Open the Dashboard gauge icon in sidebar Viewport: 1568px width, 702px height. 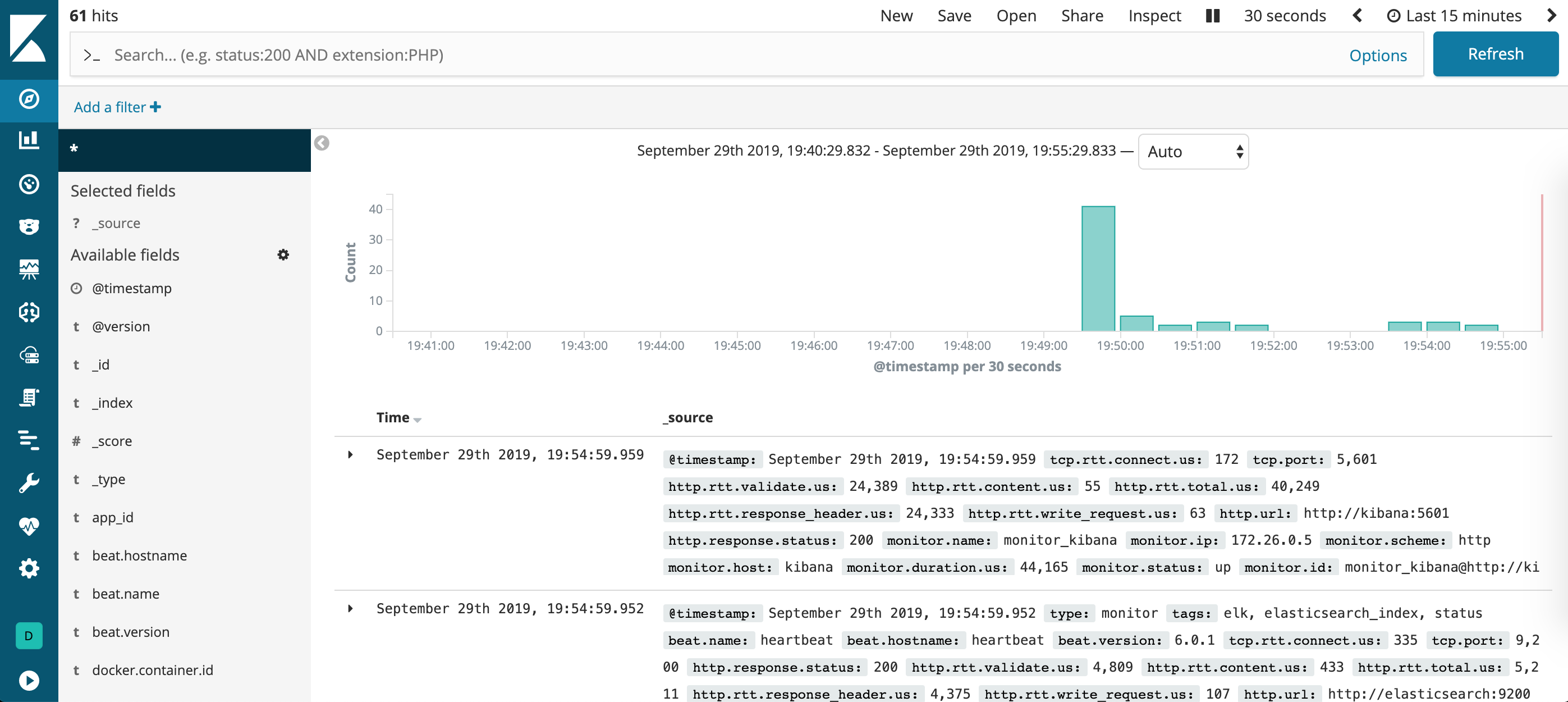29,184
